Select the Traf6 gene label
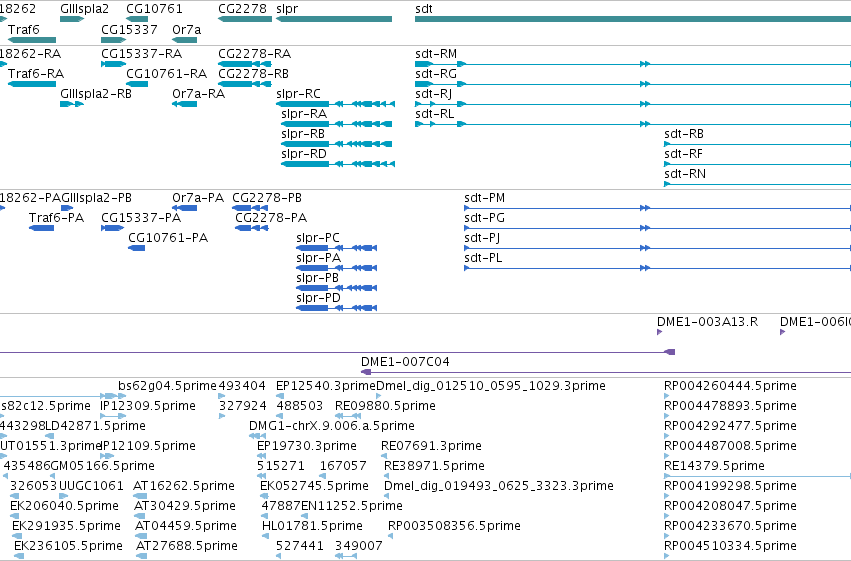The image size is (851, 561). tap(24, 29)
